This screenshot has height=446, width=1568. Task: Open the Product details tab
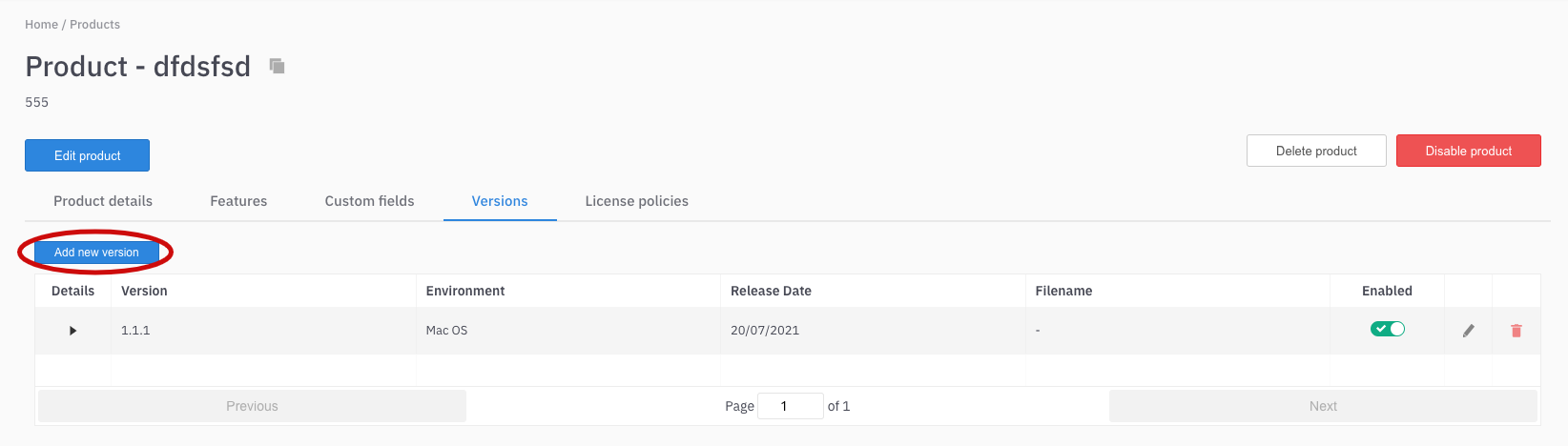click(x=103, y=201)
